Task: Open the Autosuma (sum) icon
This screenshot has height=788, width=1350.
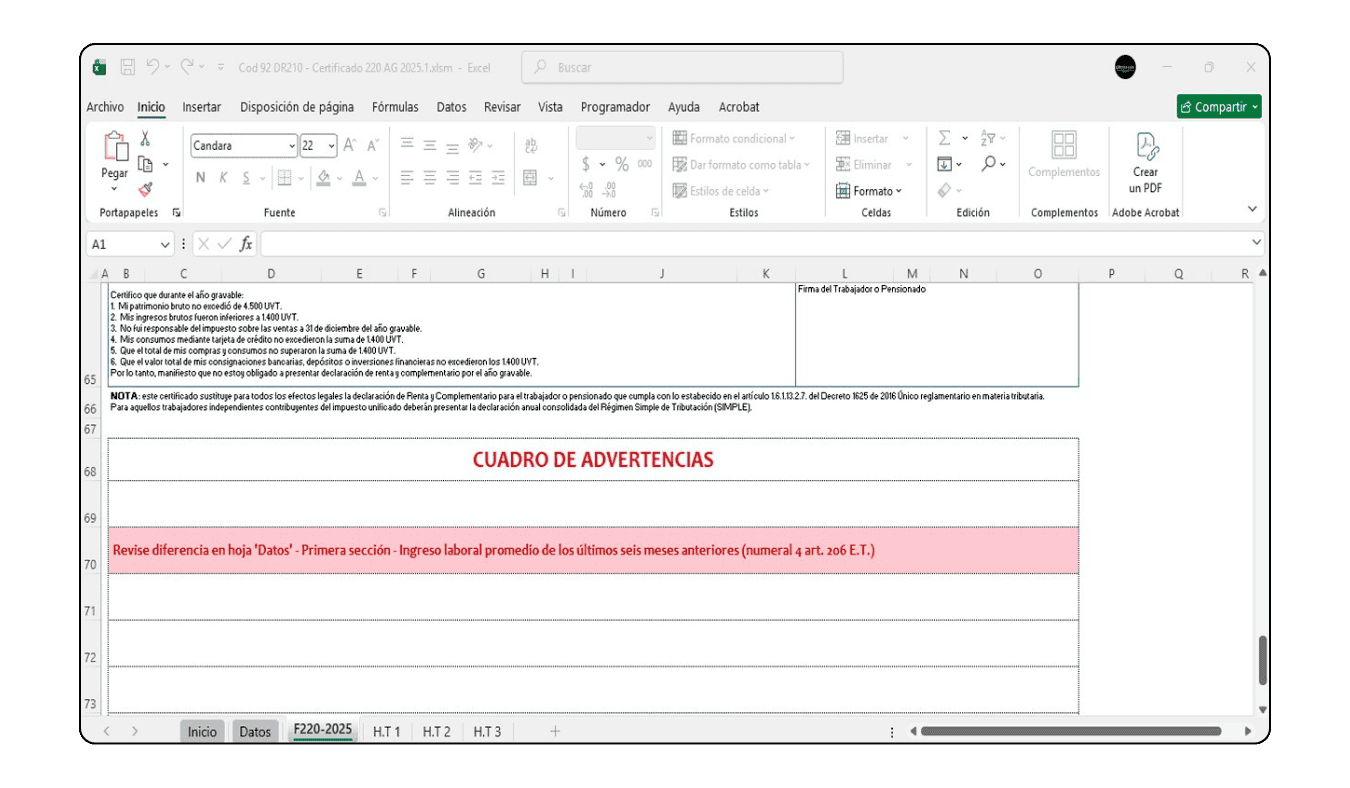Action: (944, 138)
